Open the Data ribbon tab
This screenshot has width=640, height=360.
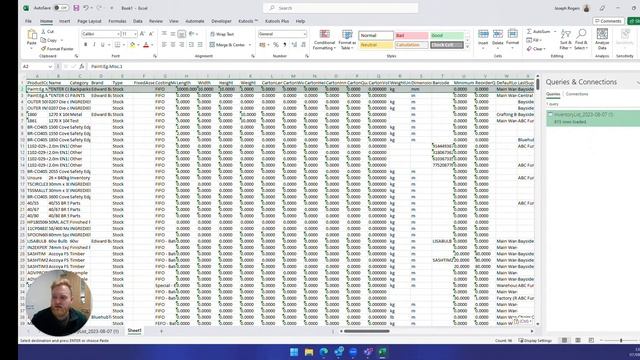[138, 21]
